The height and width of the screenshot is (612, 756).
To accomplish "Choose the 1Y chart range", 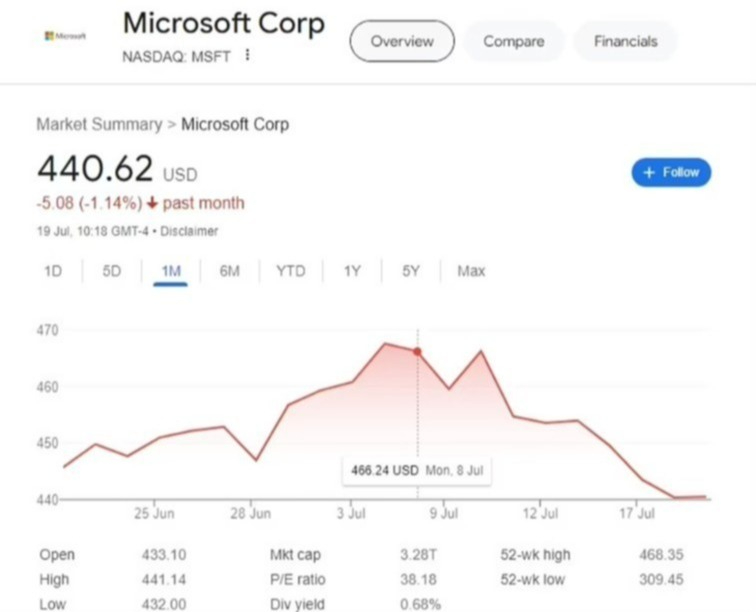I will click(352, 271).
